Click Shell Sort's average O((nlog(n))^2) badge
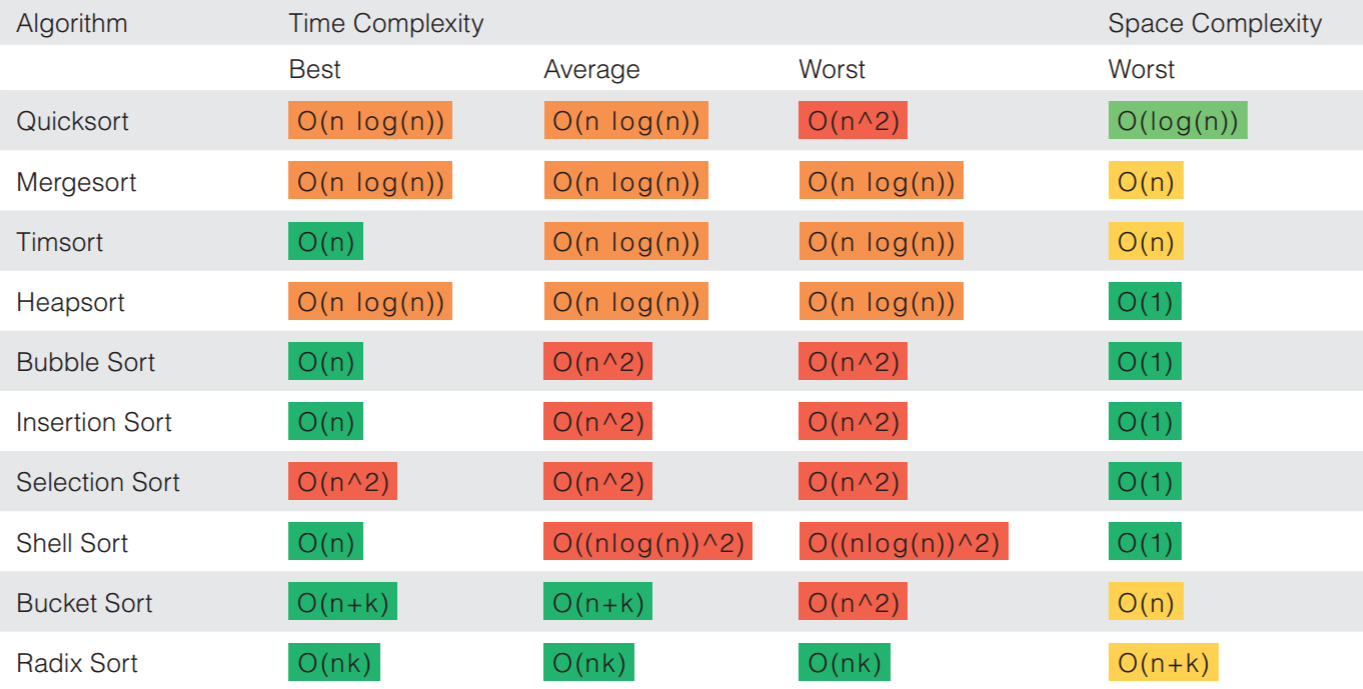 click(x=648, y=543)
